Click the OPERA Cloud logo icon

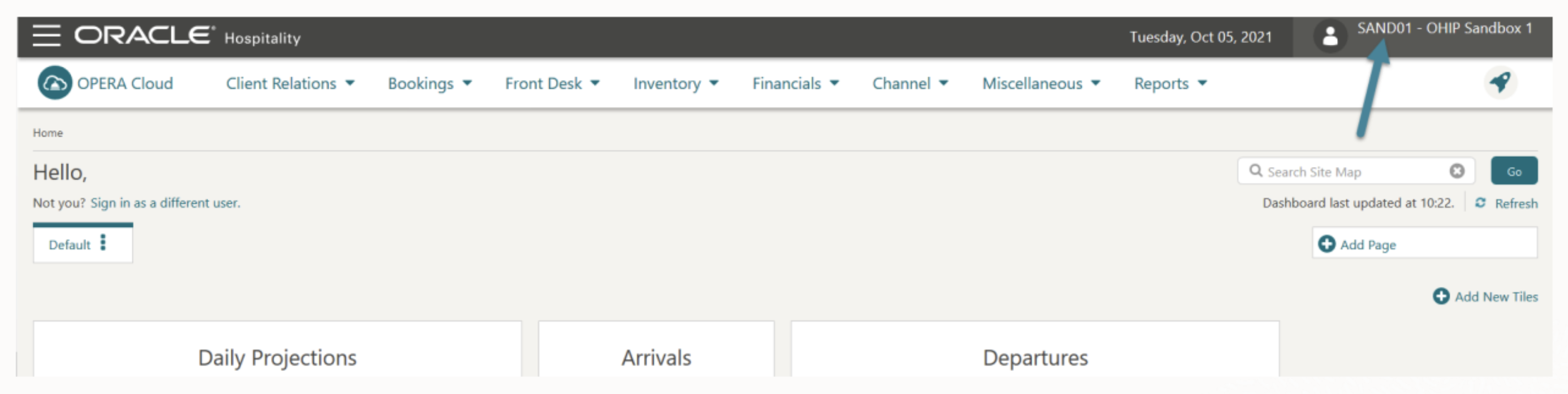click(55, 83)
